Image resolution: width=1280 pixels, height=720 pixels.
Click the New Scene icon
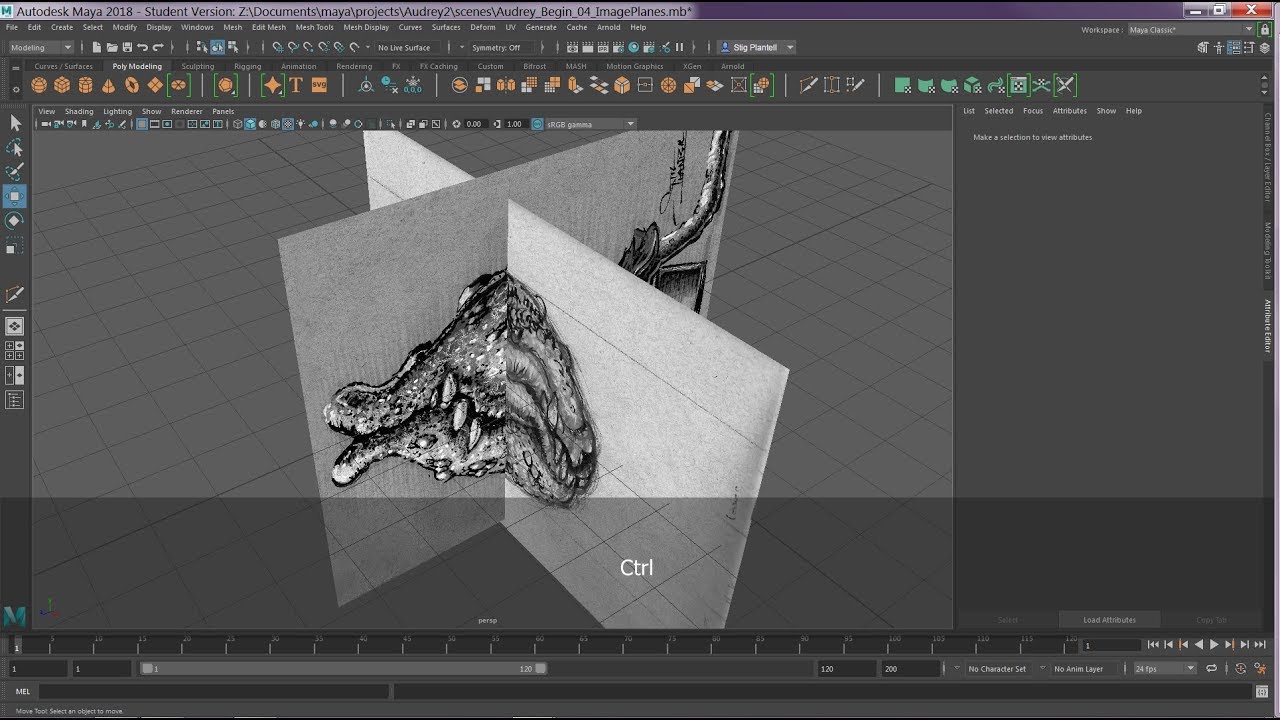(97, 47)
